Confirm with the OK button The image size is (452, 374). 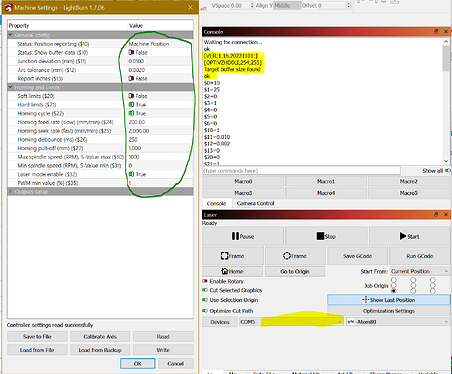(138, 363)
